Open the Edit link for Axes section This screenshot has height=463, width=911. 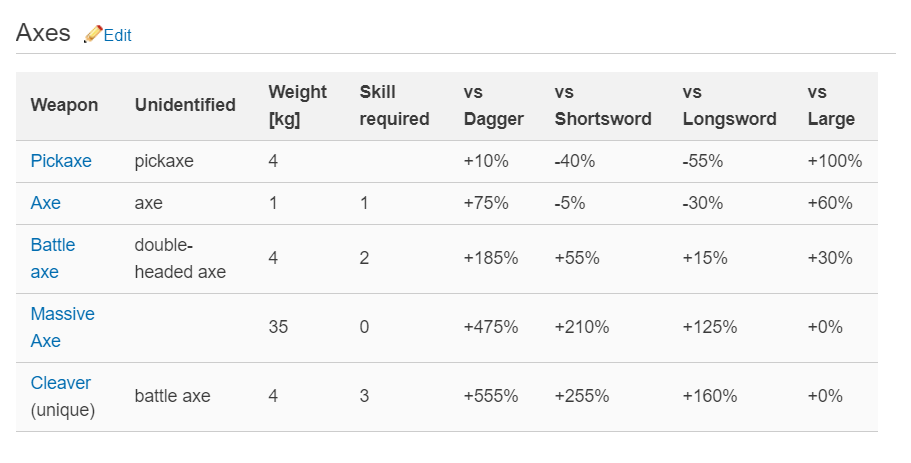117,35
